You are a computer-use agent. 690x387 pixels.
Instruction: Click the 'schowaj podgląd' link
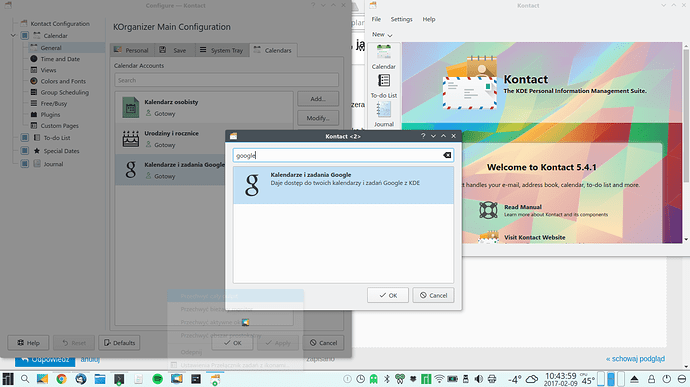(635, 359)
